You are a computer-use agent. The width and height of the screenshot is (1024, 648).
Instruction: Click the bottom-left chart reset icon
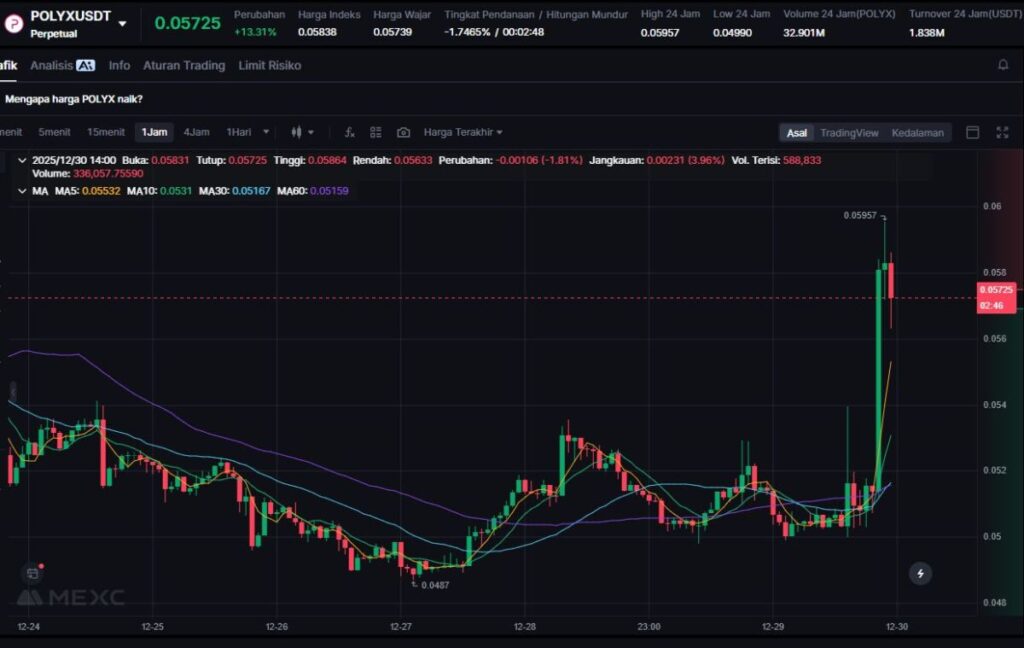coord(32,573)
